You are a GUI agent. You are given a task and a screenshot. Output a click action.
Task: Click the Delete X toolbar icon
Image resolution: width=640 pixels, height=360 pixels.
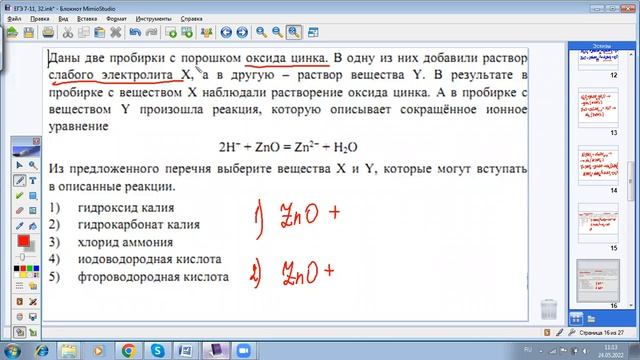(116, 32)
